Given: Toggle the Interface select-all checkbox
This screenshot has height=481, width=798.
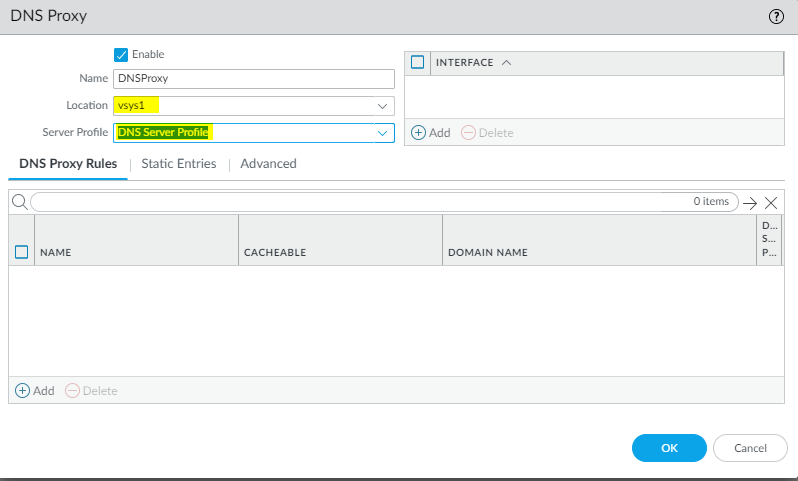Looking at the screenshot, I should 418,62.
